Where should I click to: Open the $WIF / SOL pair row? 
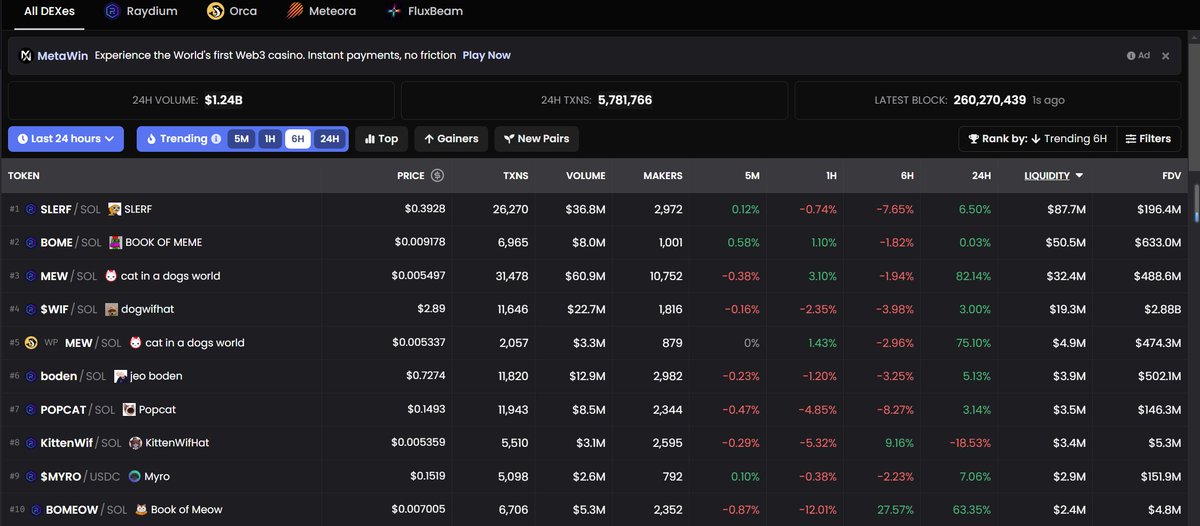point(596,309)
